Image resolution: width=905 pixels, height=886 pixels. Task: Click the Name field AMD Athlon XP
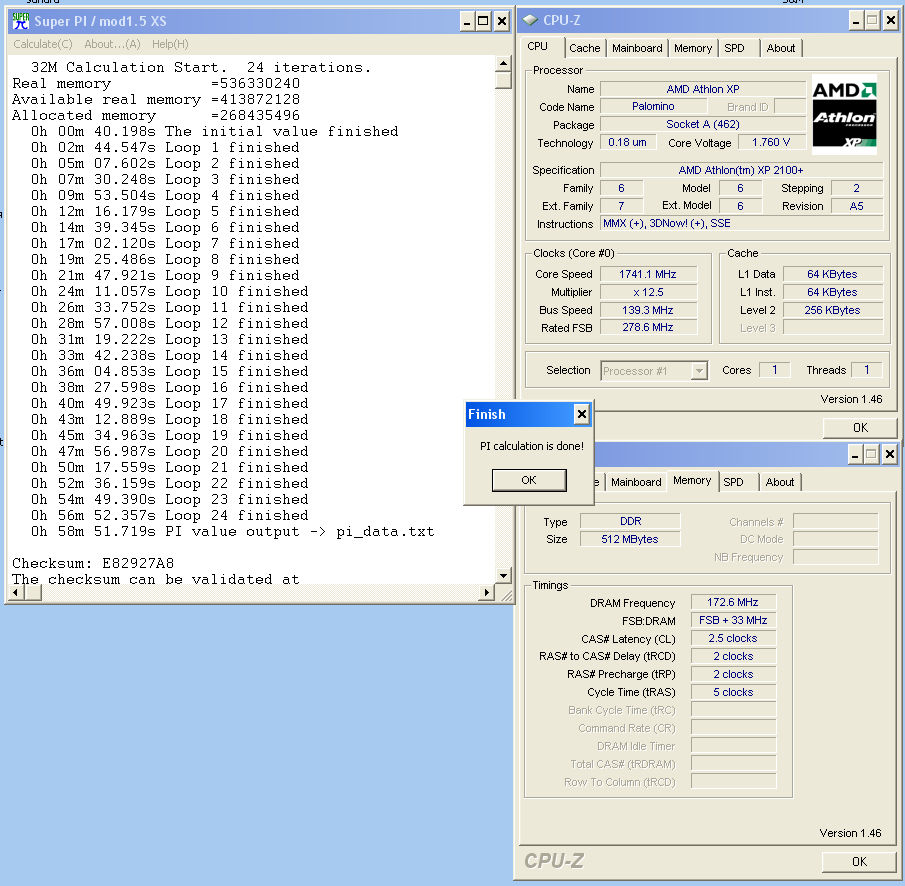point(702,89)
